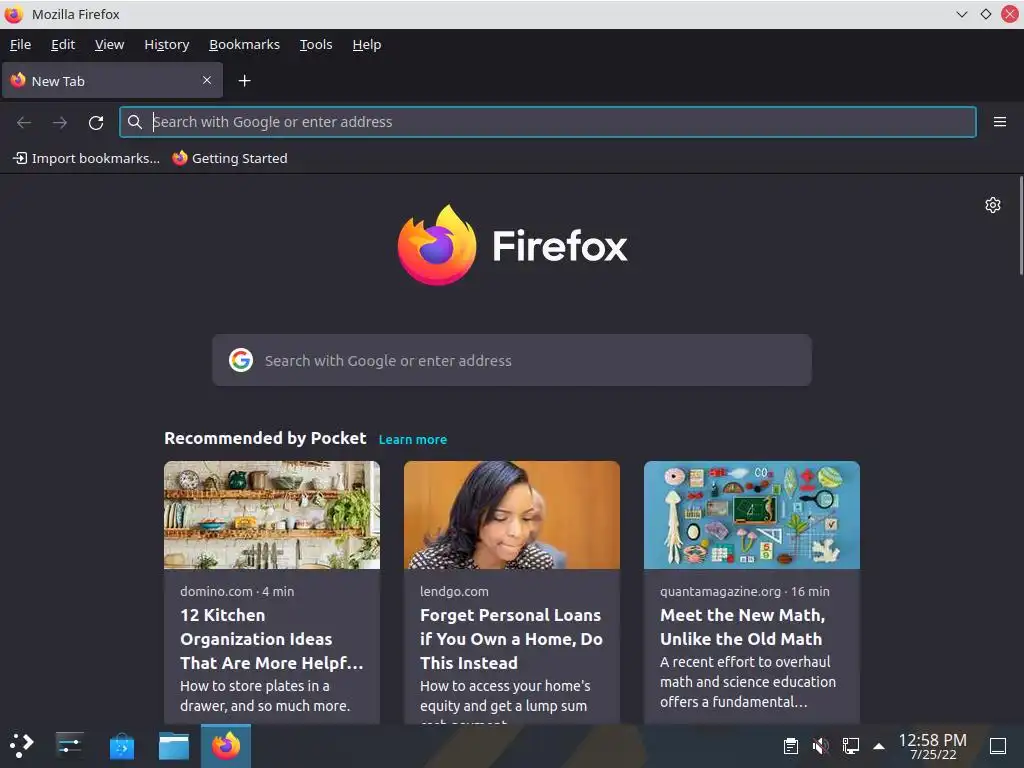Image resolution: width=1024 pixels, height=768 pixels.
Task: Select Firefox task in the taskbar
Action: click(226, 745)
